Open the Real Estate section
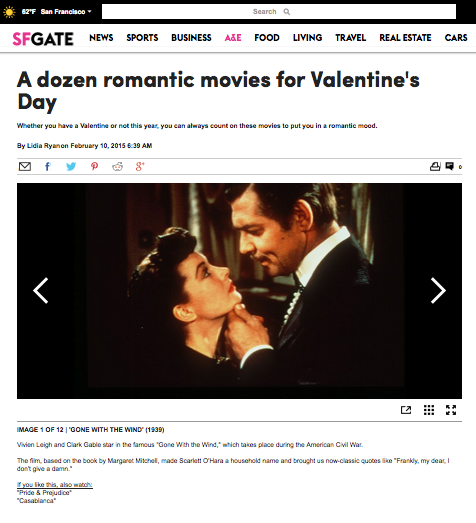This screenshot has height=523, width=476. (405, 38)
